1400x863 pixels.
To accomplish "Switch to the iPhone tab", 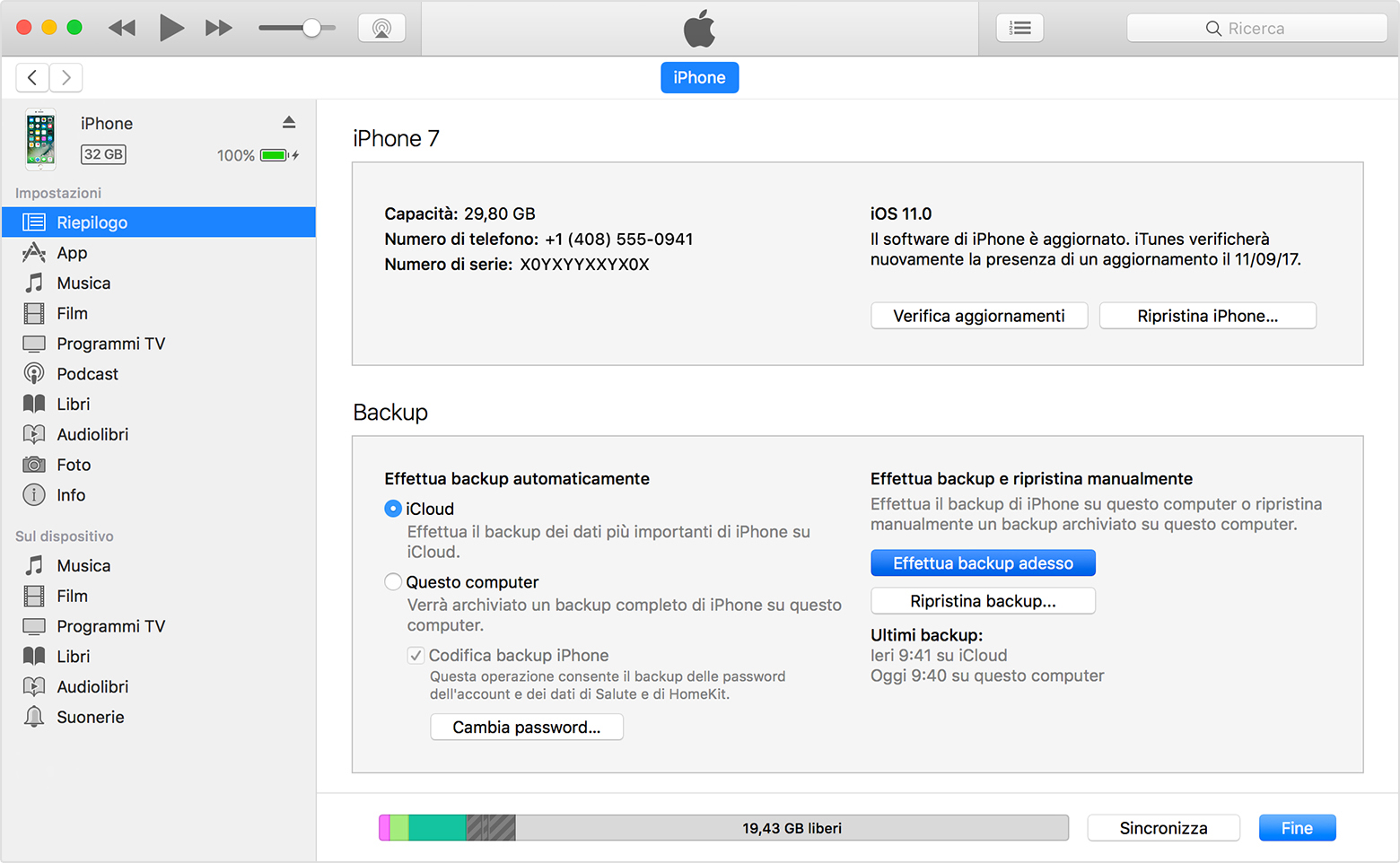I will point(699,77).
